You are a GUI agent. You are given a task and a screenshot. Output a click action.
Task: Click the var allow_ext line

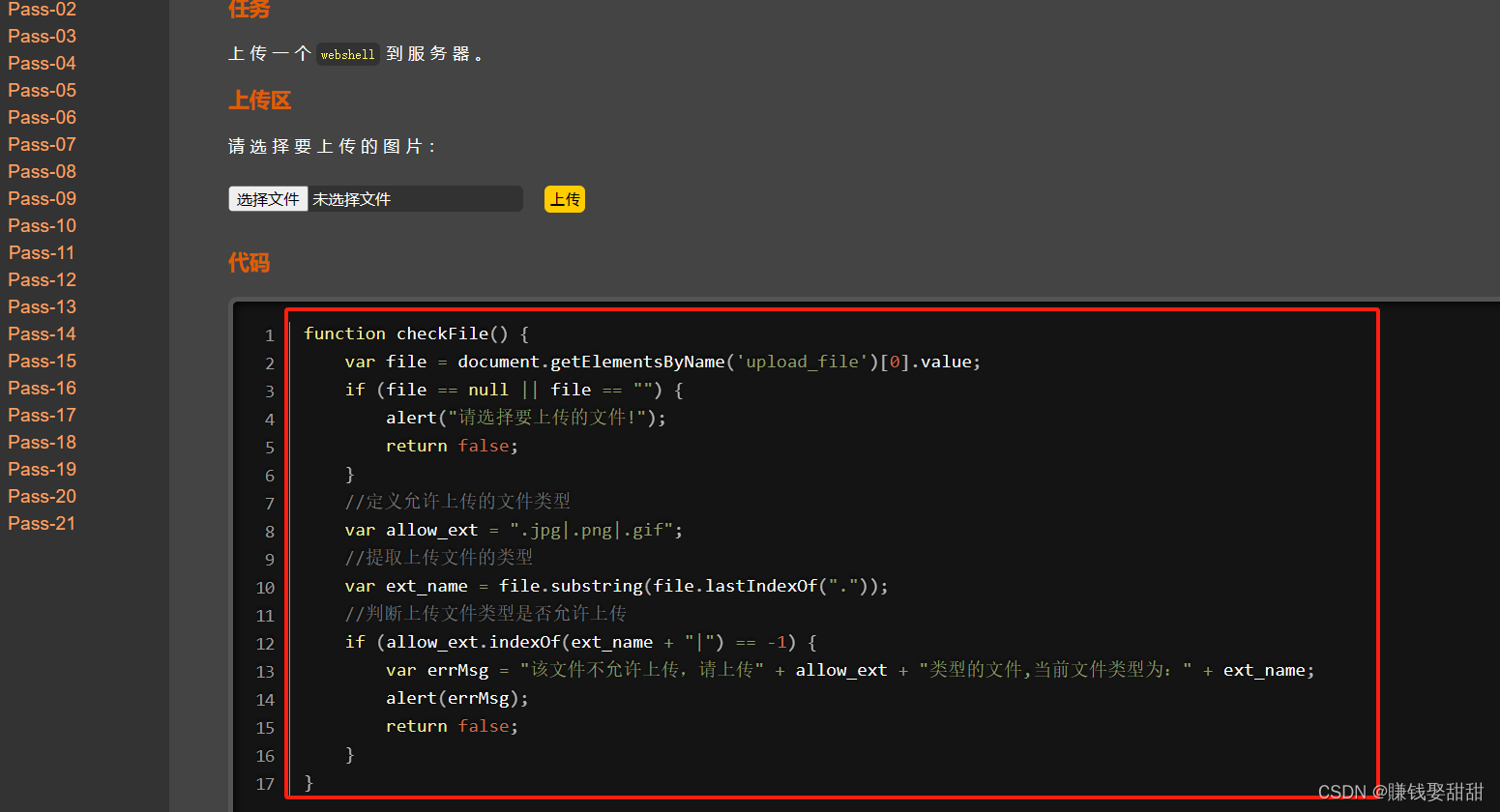pyautogui.click(x=514, y=530)
